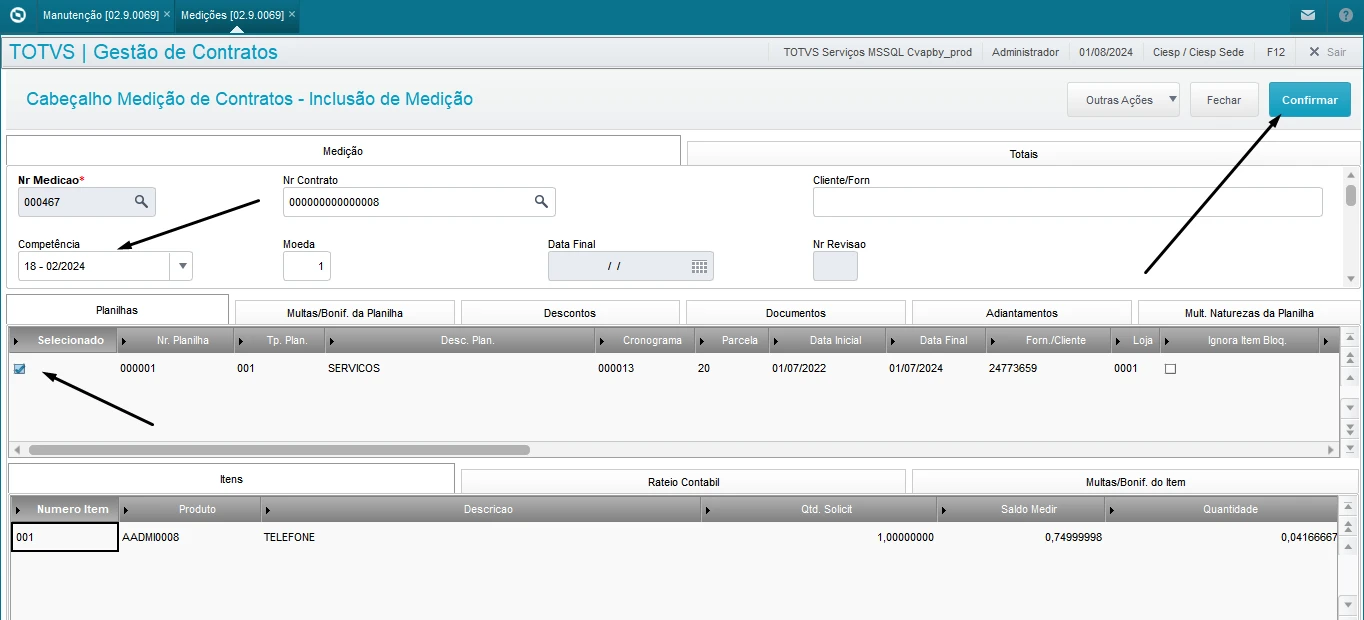Click the Fechar button
This screenshot has width=1364, height=620.
[1224, 100]
